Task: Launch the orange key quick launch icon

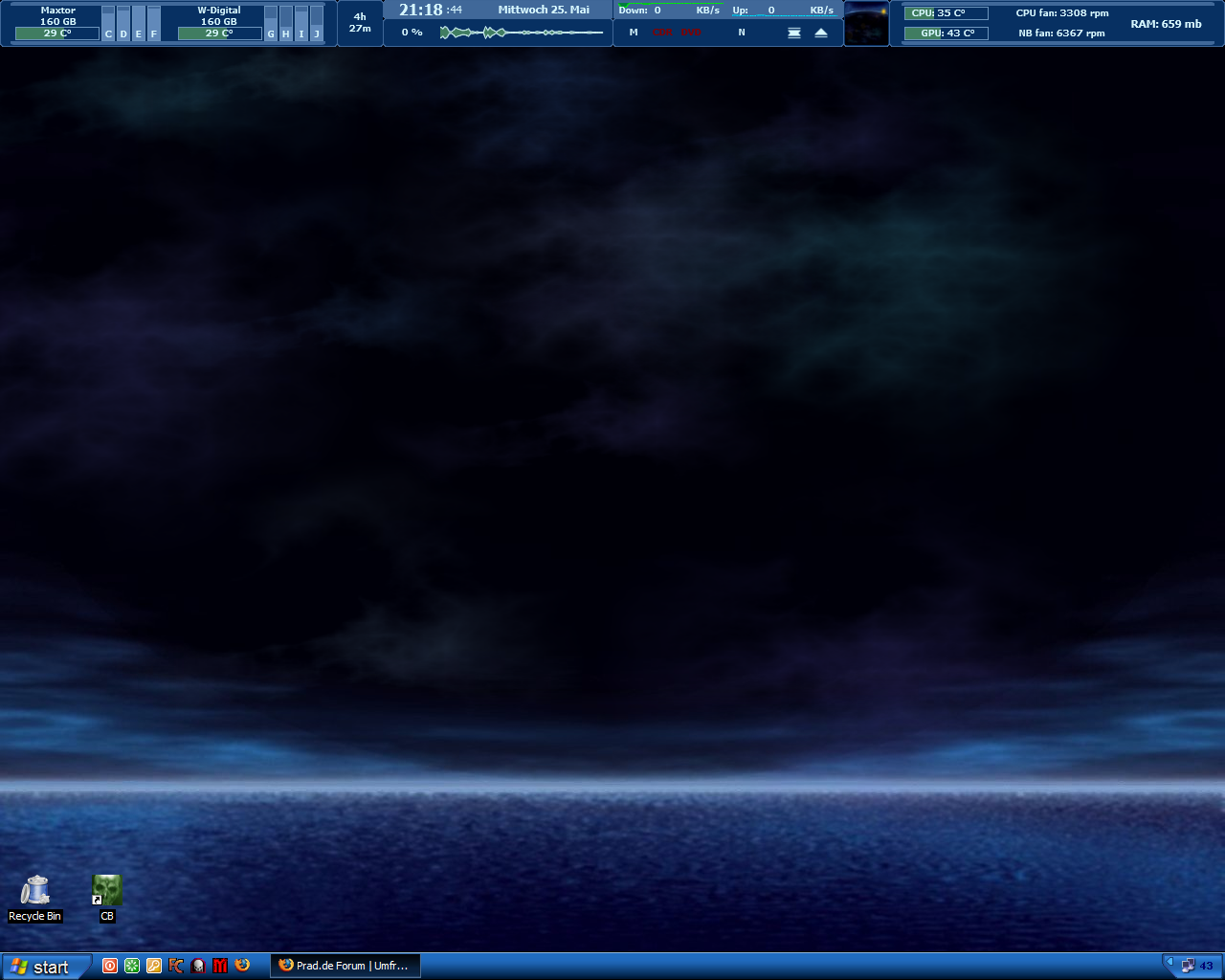Action: pyautogui.click(x=154, y=966)
